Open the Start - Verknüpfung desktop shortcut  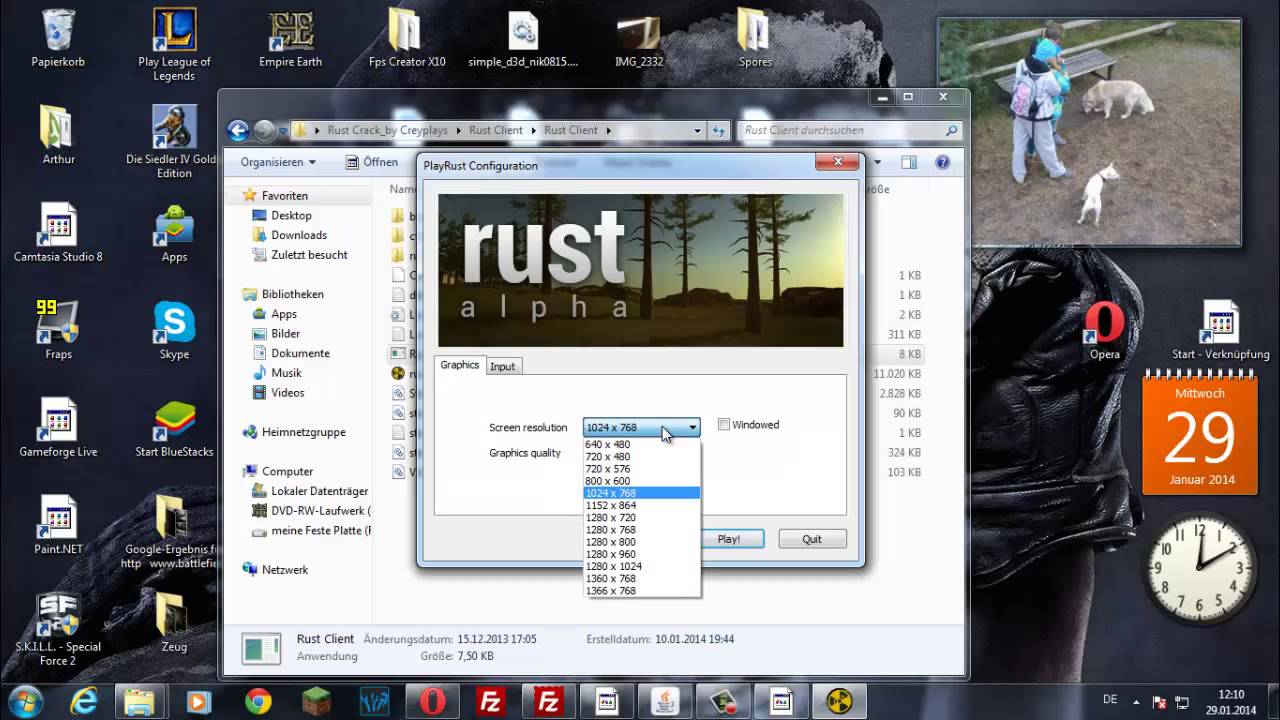[1221, 331]
